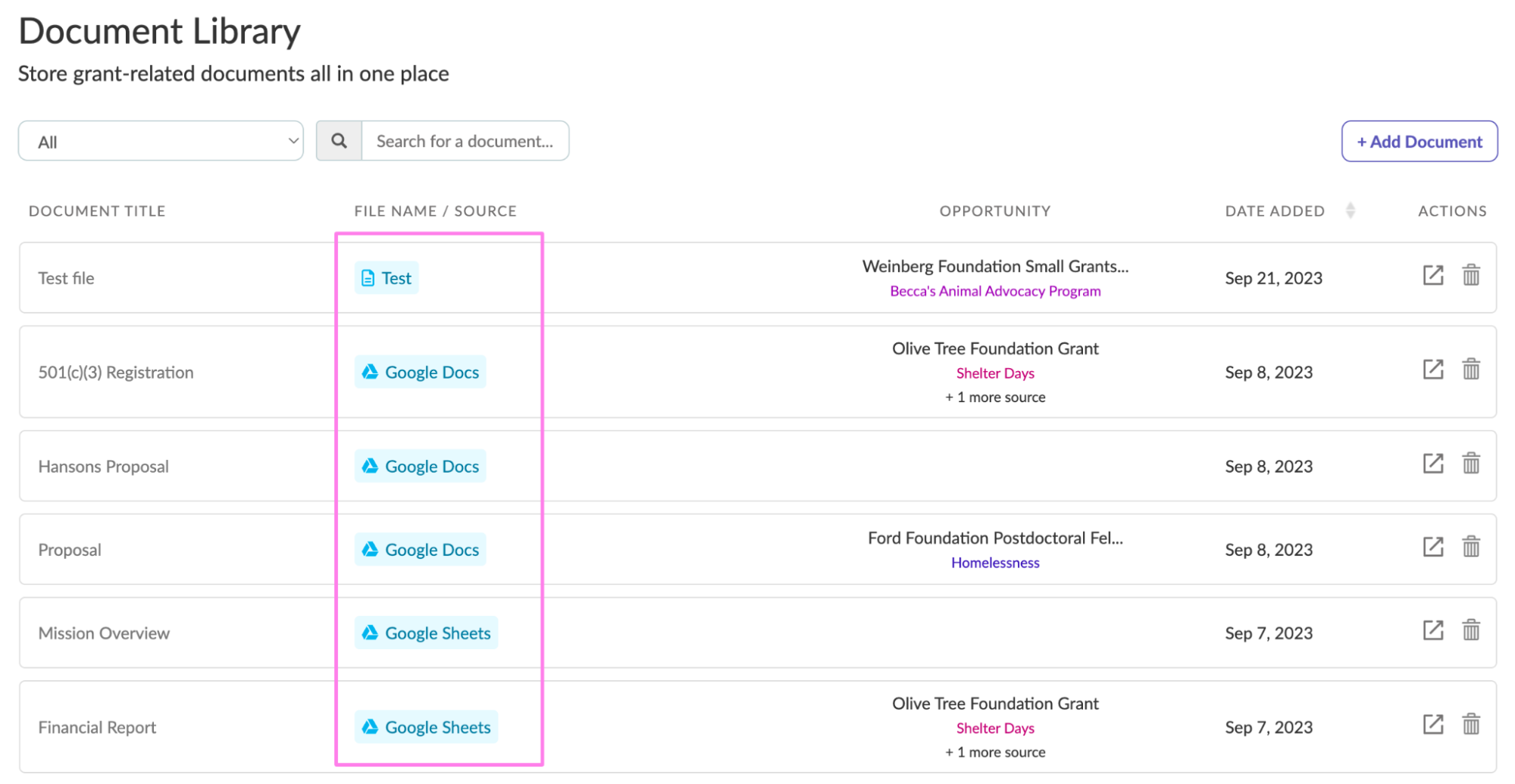The image size is (1515, 784).
Task: Open the Test file in new window
Action: (1432, 276)
